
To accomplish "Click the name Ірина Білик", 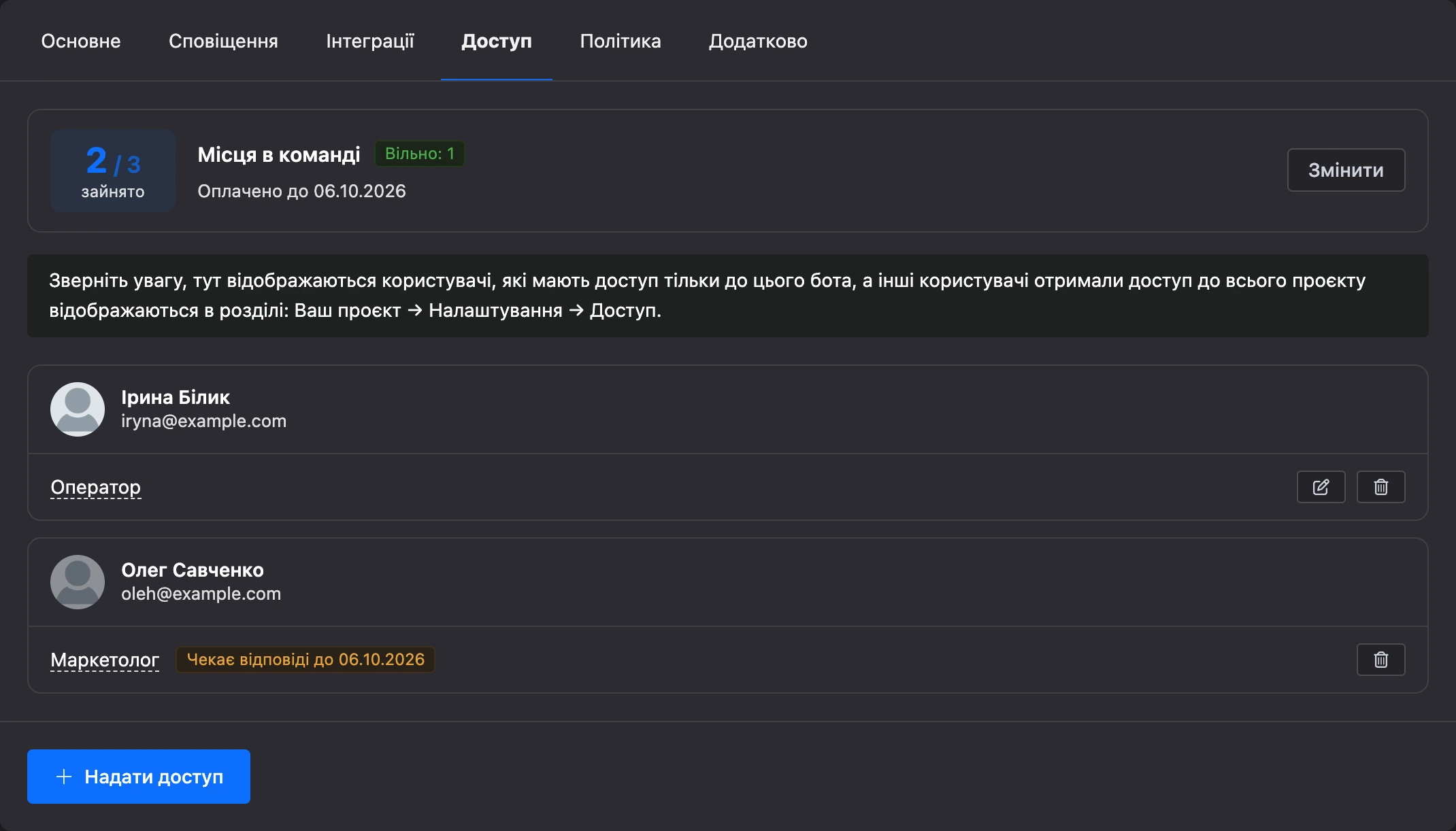I will coord(176,397).
